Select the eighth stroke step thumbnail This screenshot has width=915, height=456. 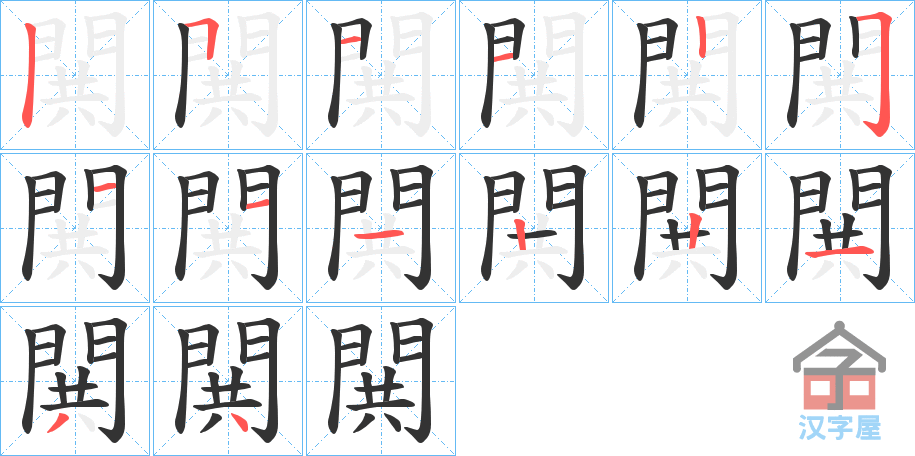coord(228,228)
